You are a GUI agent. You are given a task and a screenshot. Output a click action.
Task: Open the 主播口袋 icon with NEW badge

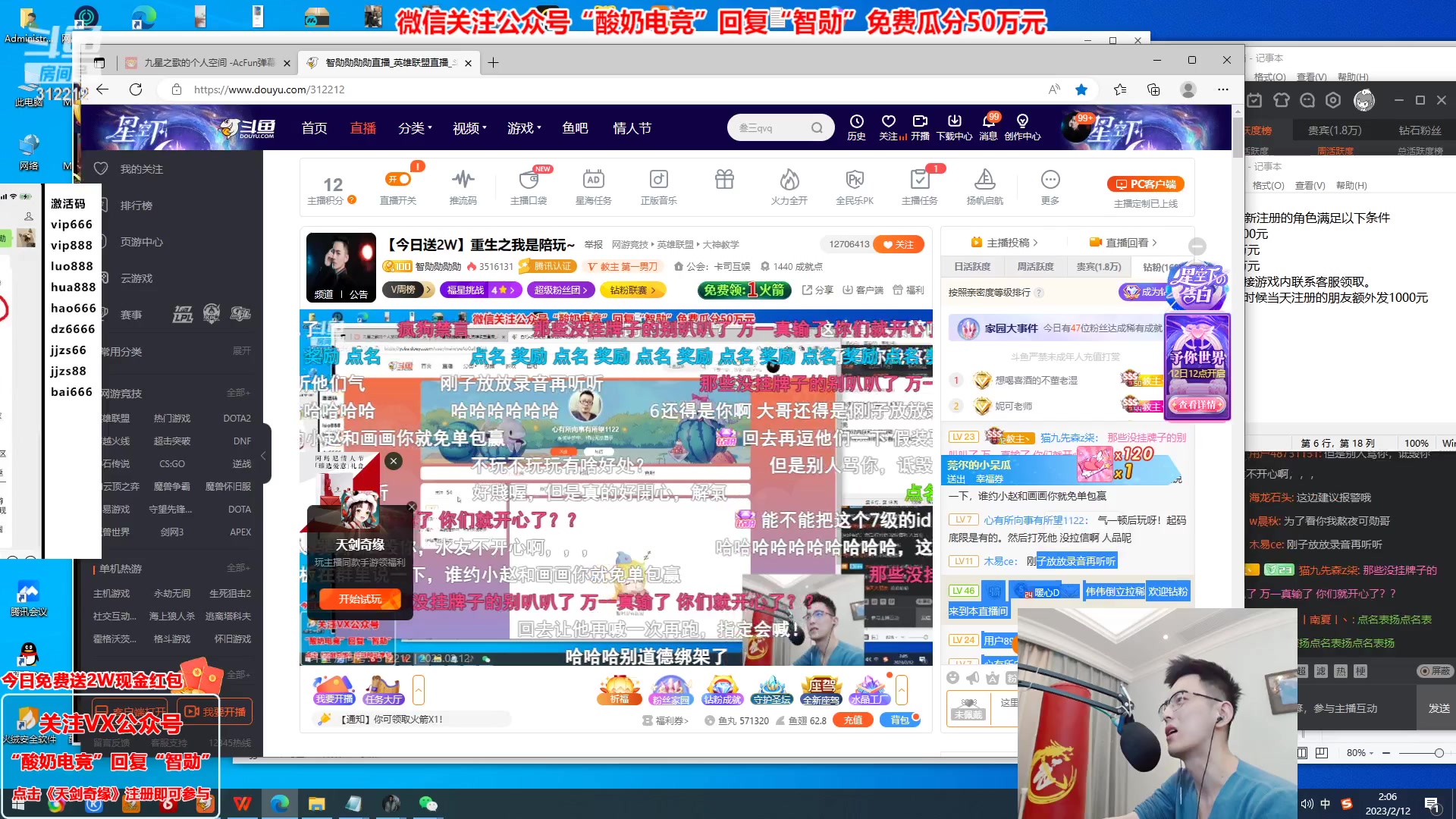pyautogui.click(x=529, y=187)
